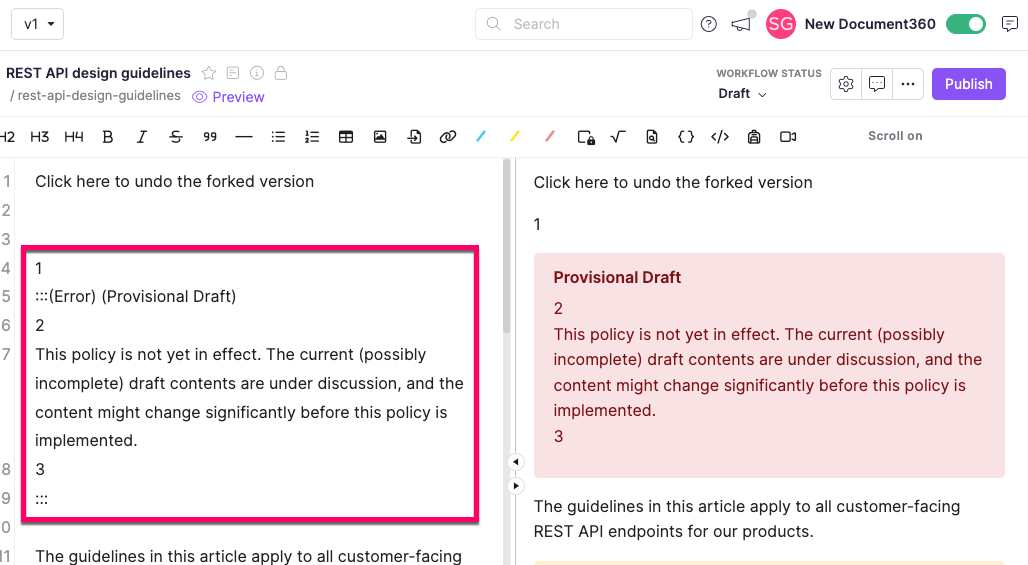Image resolution: width=1028 pixels, height=565 pixels.
Task: Insert a table
Action: (x=346, y=136)
